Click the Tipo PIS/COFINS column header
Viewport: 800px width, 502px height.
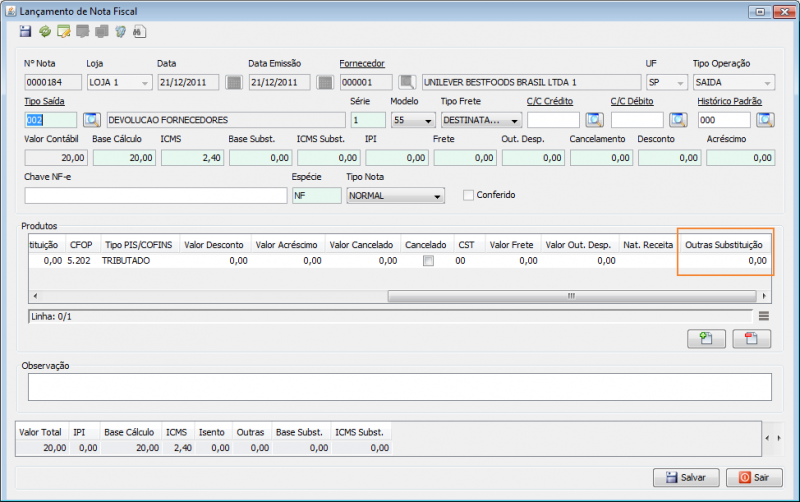pos(139,245)
